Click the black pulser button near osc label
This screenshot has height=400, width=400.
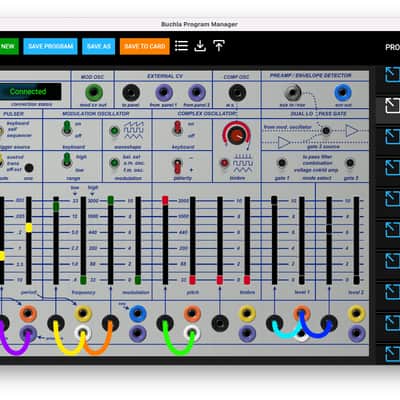(29, 168)
